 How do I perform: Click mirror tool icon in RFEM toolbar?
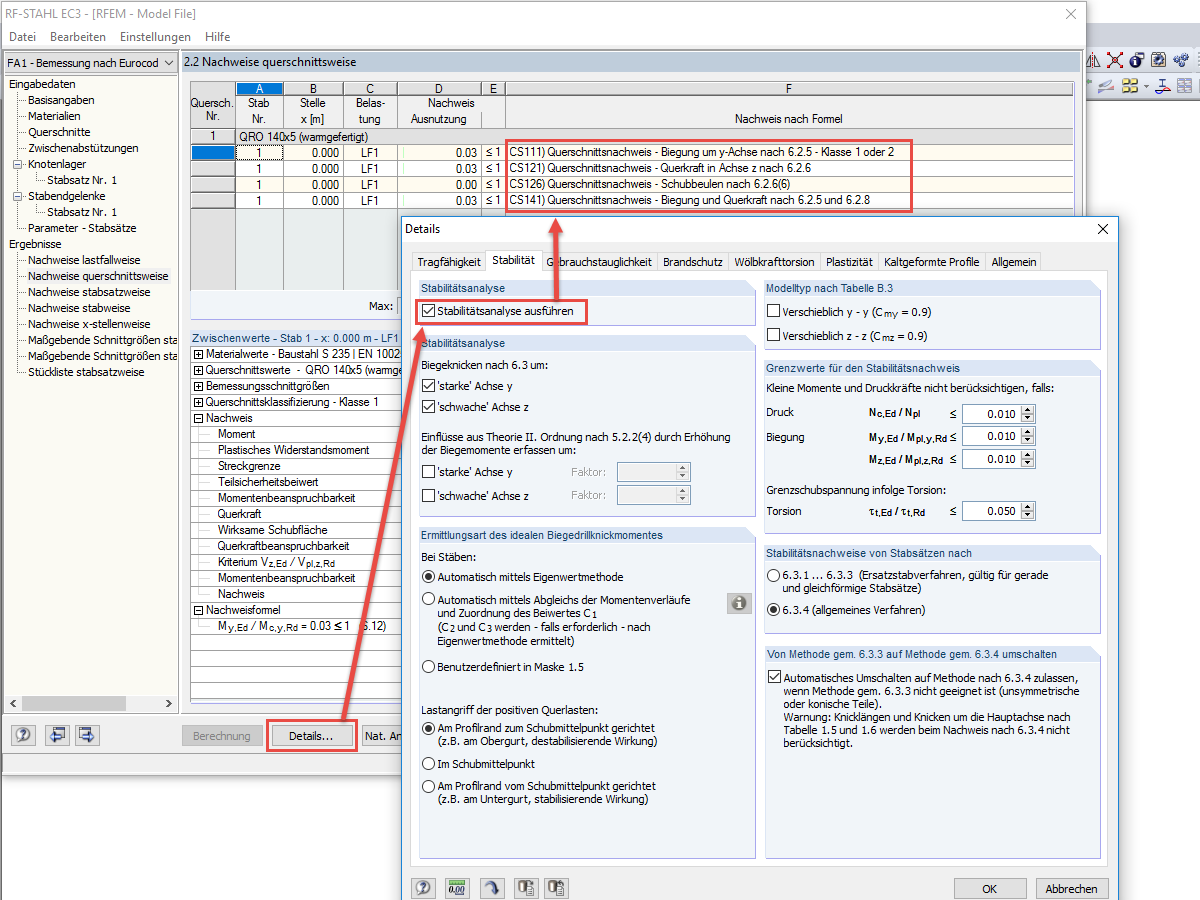(x=1092, y=60)
